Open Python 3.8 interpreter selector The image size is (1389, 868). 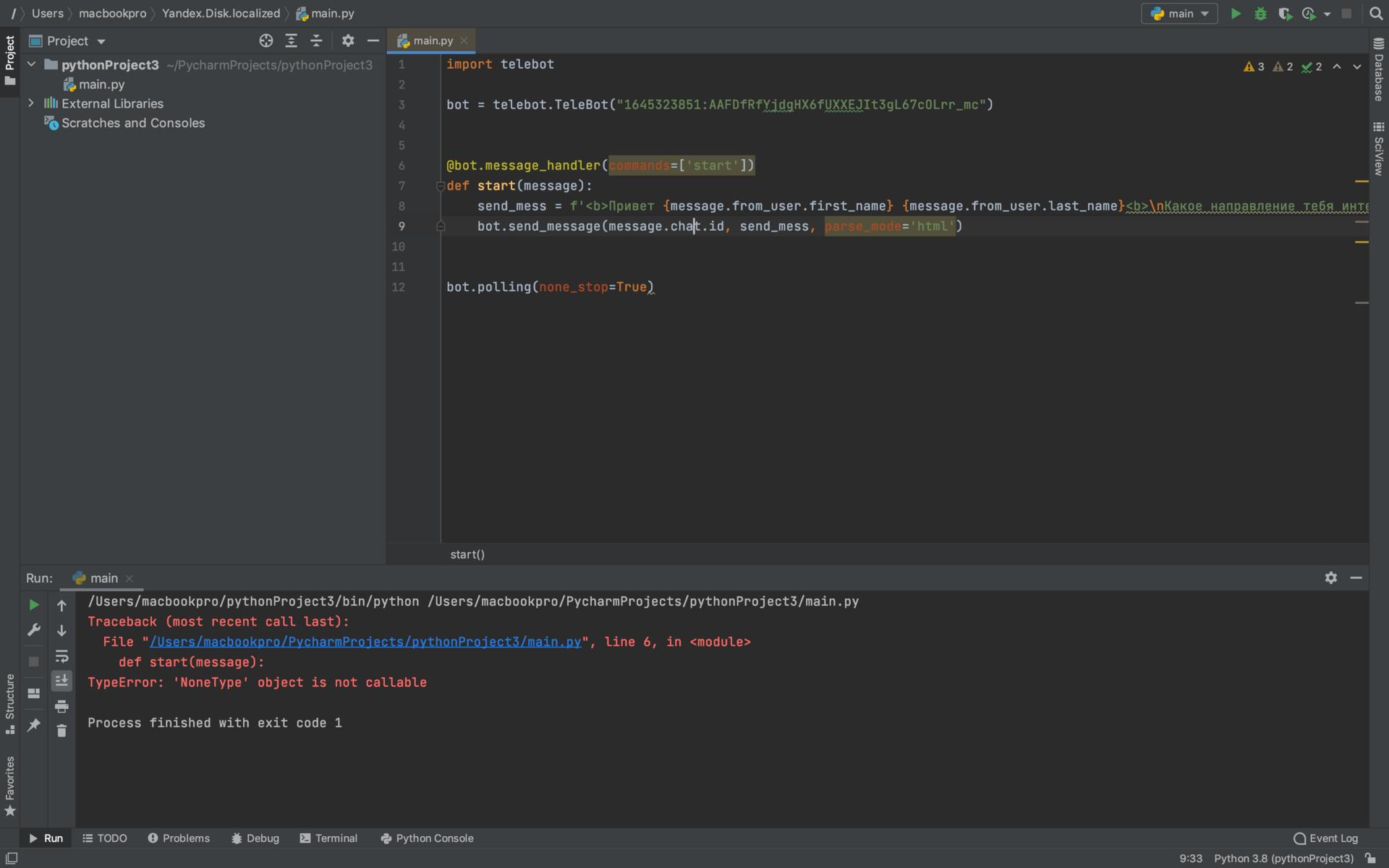tap(1283, 859)
